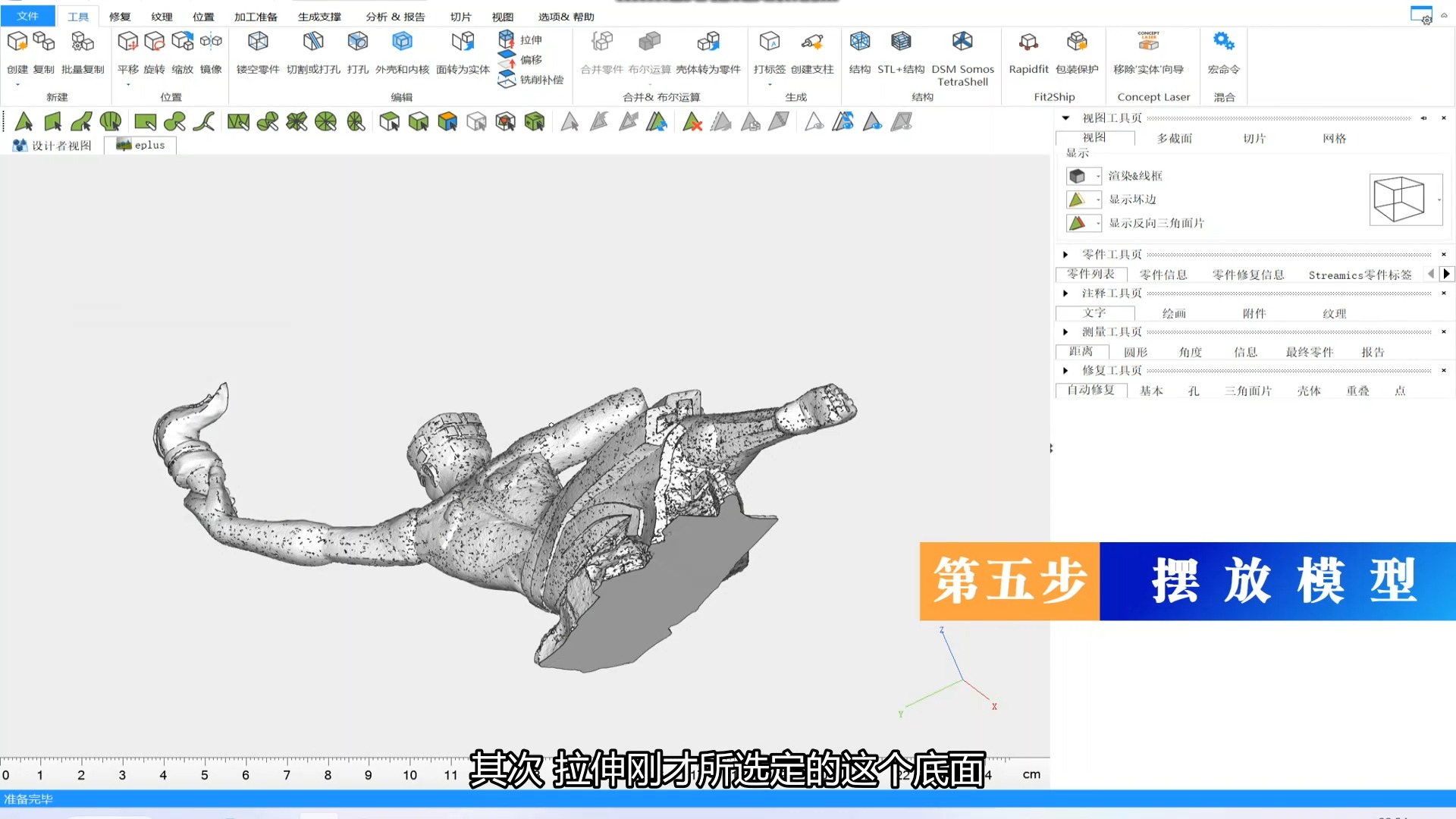This screenshot has height=819, width=1456.
Task: Expand the 零件工具页 (Part tools) panel
Action: point(1065,255)
